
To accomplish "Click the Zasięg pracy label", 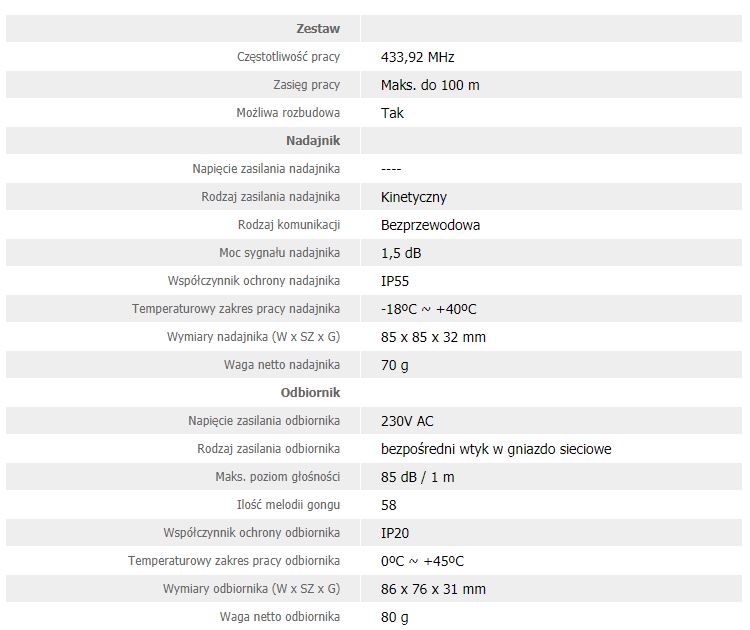I will 307,85.
